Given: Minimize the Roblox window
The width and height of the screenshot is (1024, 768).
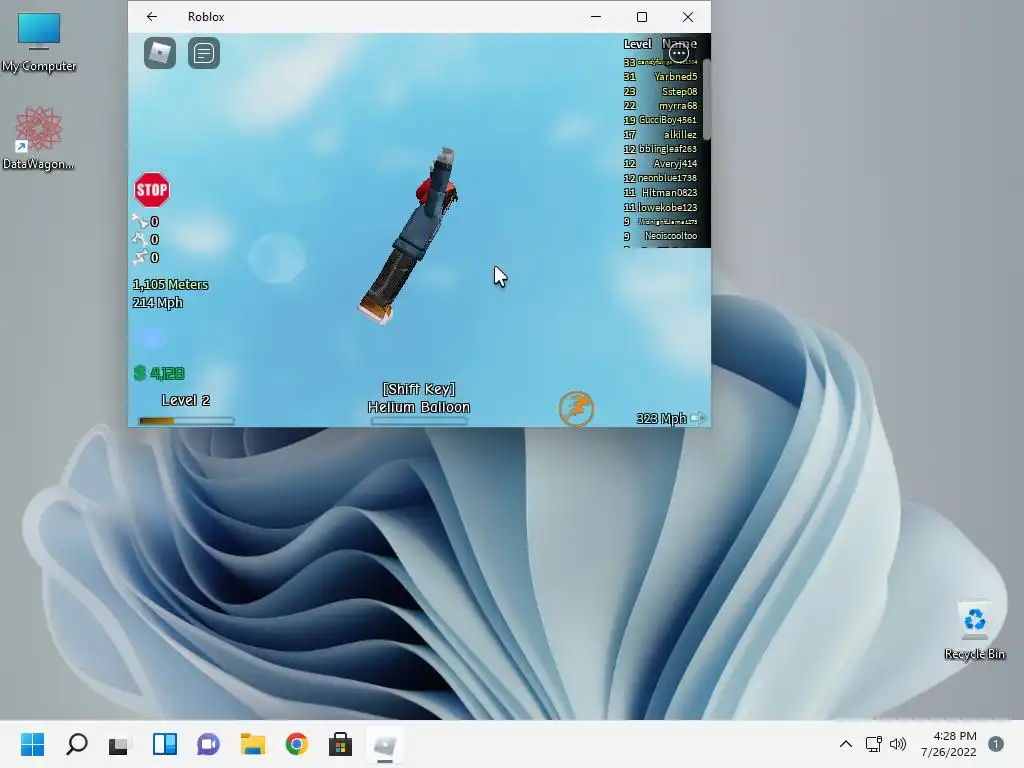Looking at the screenshot, I should 596,17.
